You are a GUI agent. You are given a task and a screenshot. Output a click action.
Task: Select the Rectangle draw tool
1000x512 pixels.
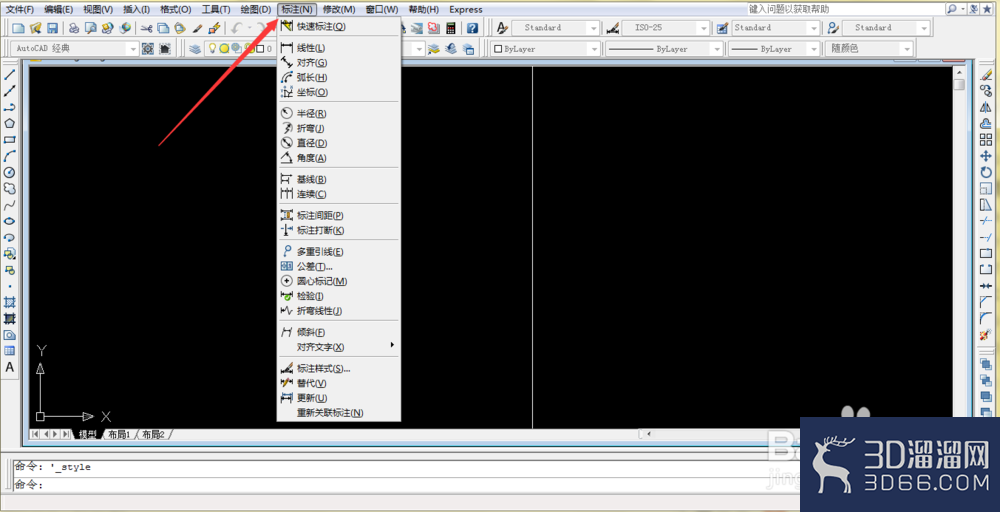(x=10, y=140)
